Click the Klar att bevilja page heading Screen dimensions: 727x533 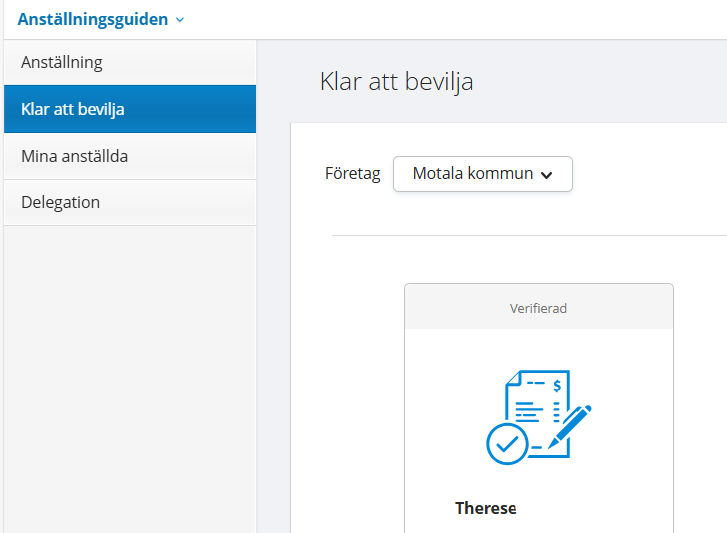tap(396, 81)
